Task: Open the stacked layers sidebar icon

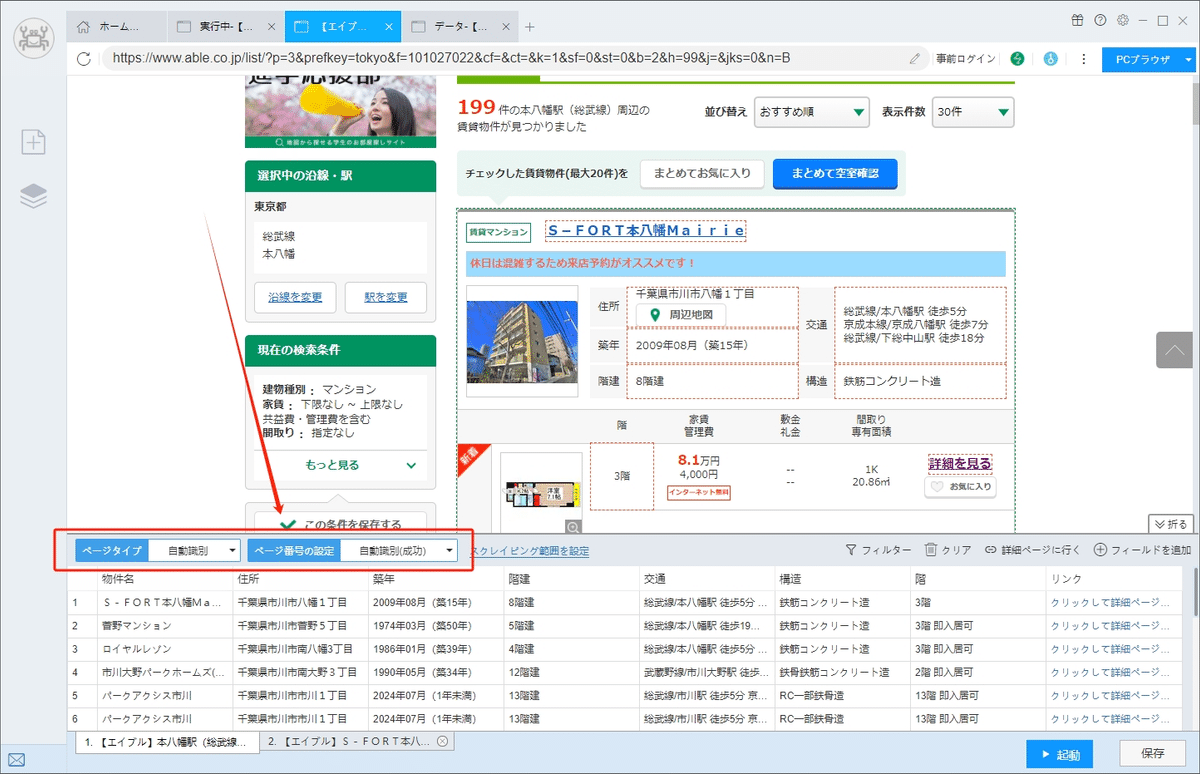Action: [34, 197]
